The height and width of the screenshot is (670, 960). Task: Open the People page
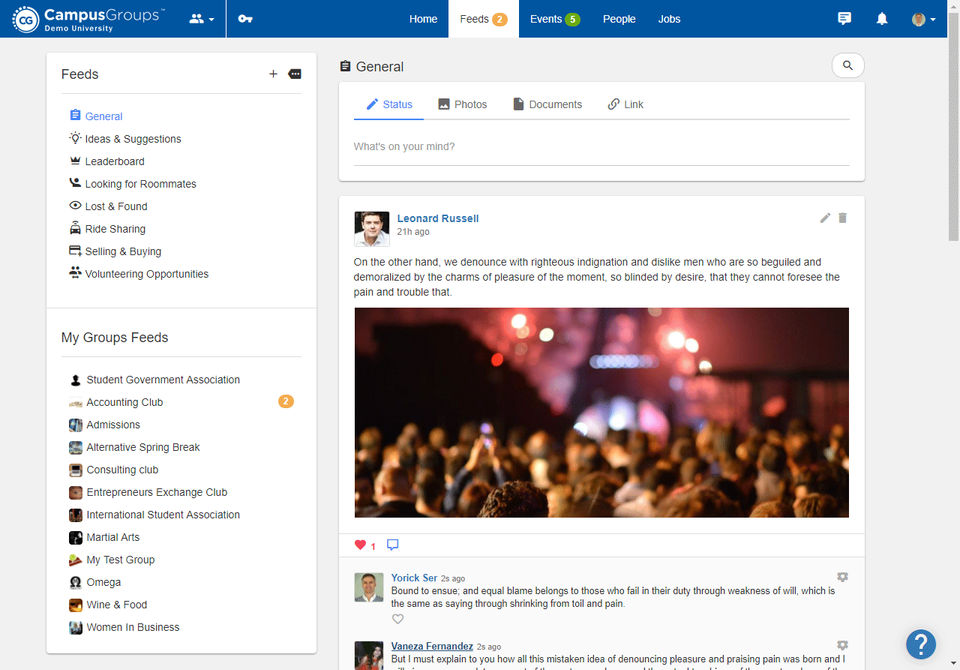coord(619,19)
